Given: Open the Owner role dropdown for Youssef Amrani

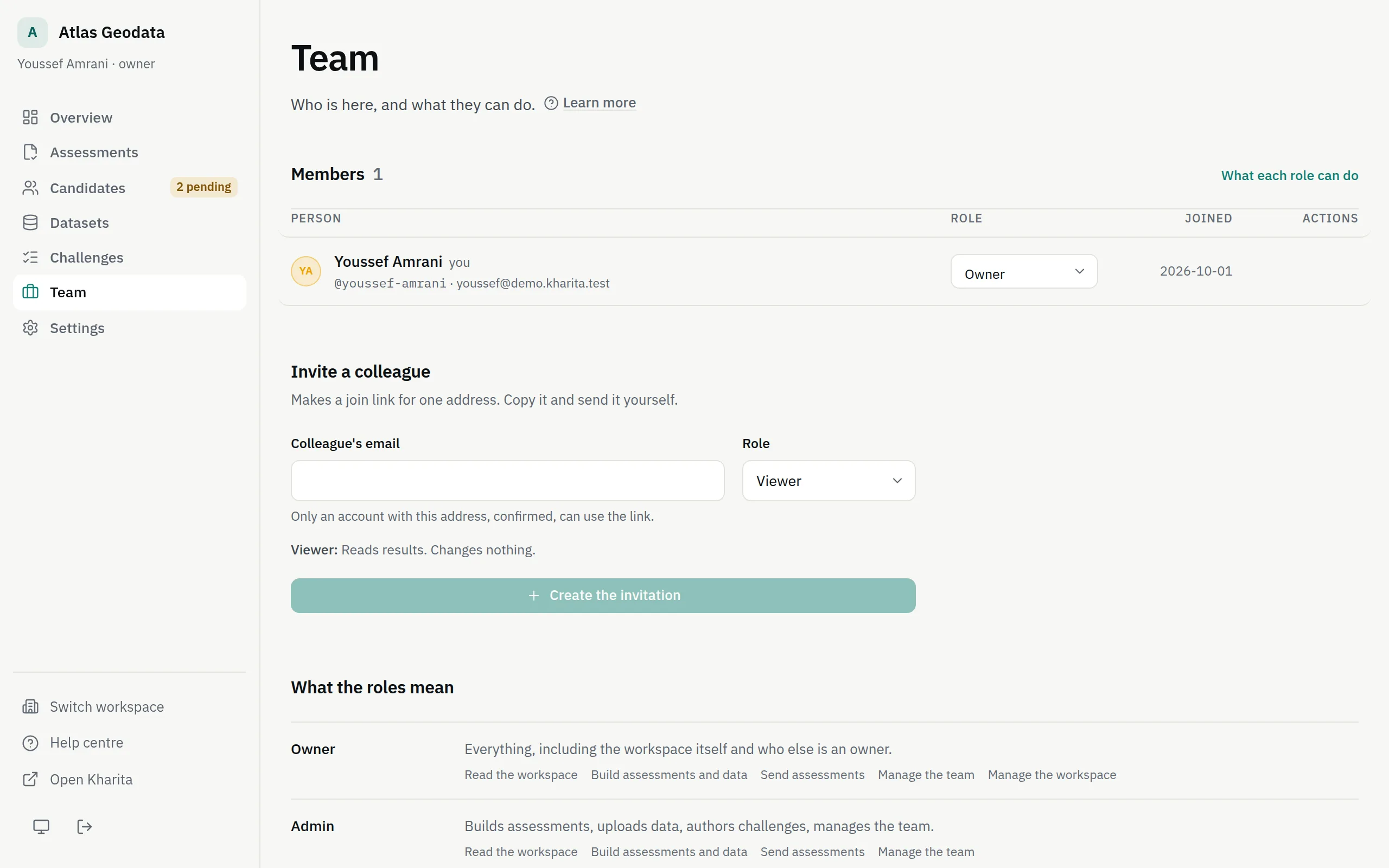Looking at the screenshot, I should [1024, 272].
